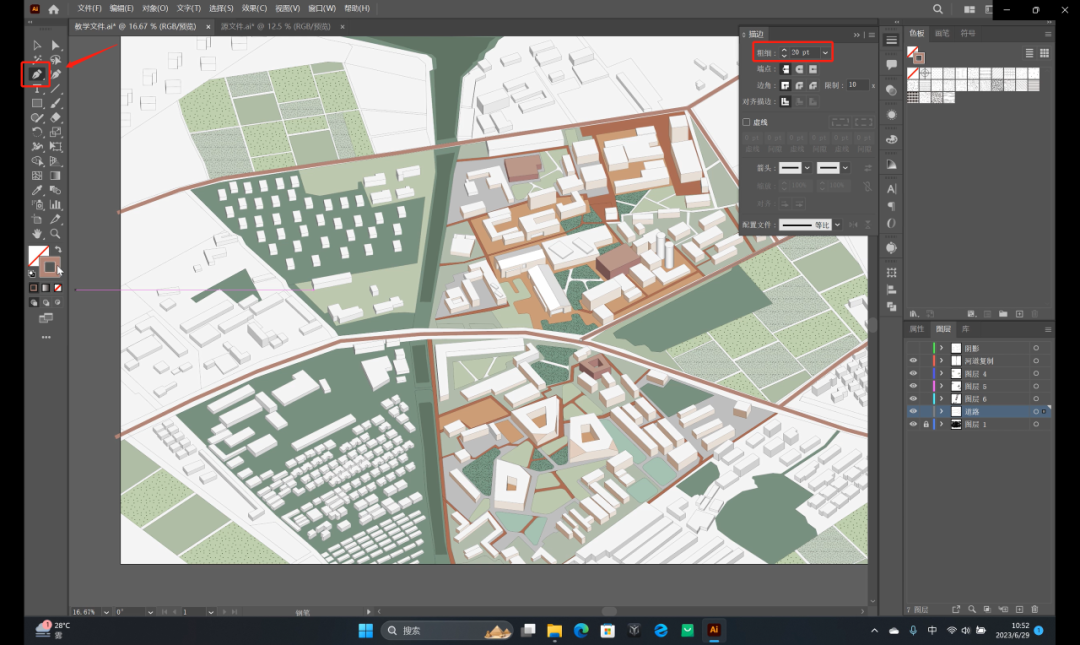
Task: Swap fill and stroke colors
Action: 59,249
